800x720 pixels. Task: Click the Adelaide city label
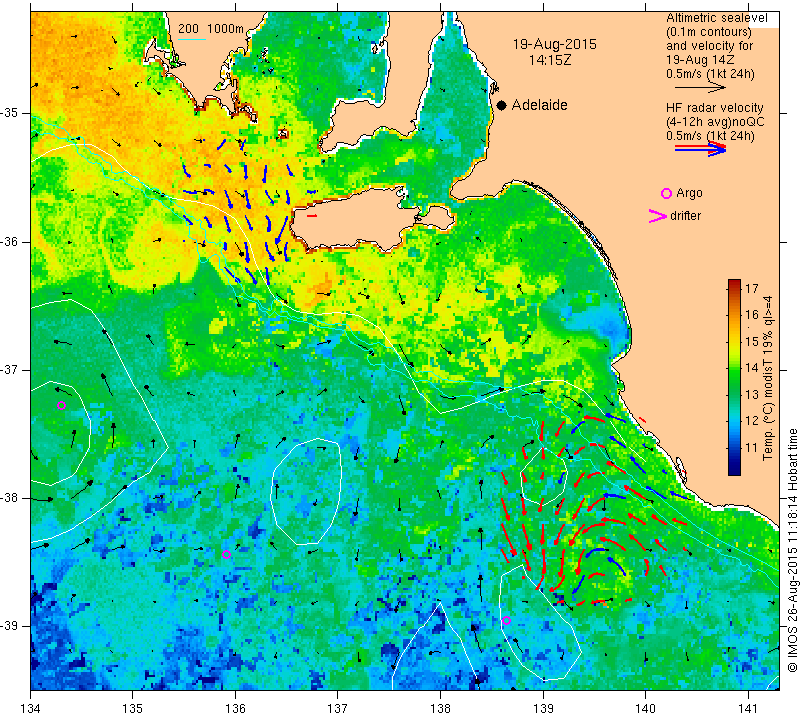coord(539,105)
